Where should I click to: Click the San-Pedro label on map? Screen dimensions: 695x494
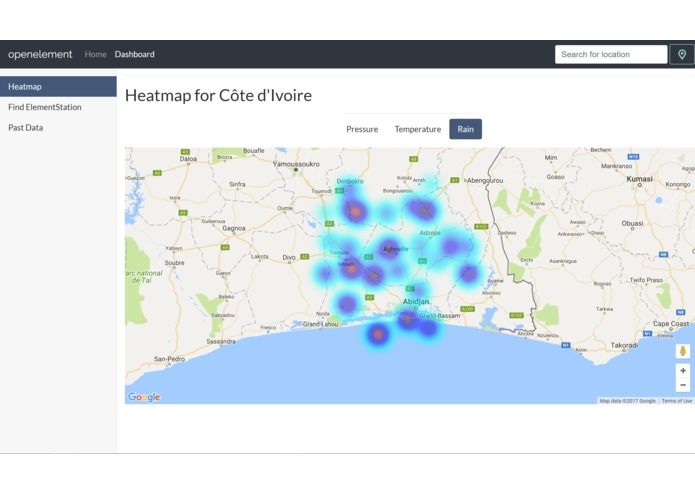tap(169, 359)
